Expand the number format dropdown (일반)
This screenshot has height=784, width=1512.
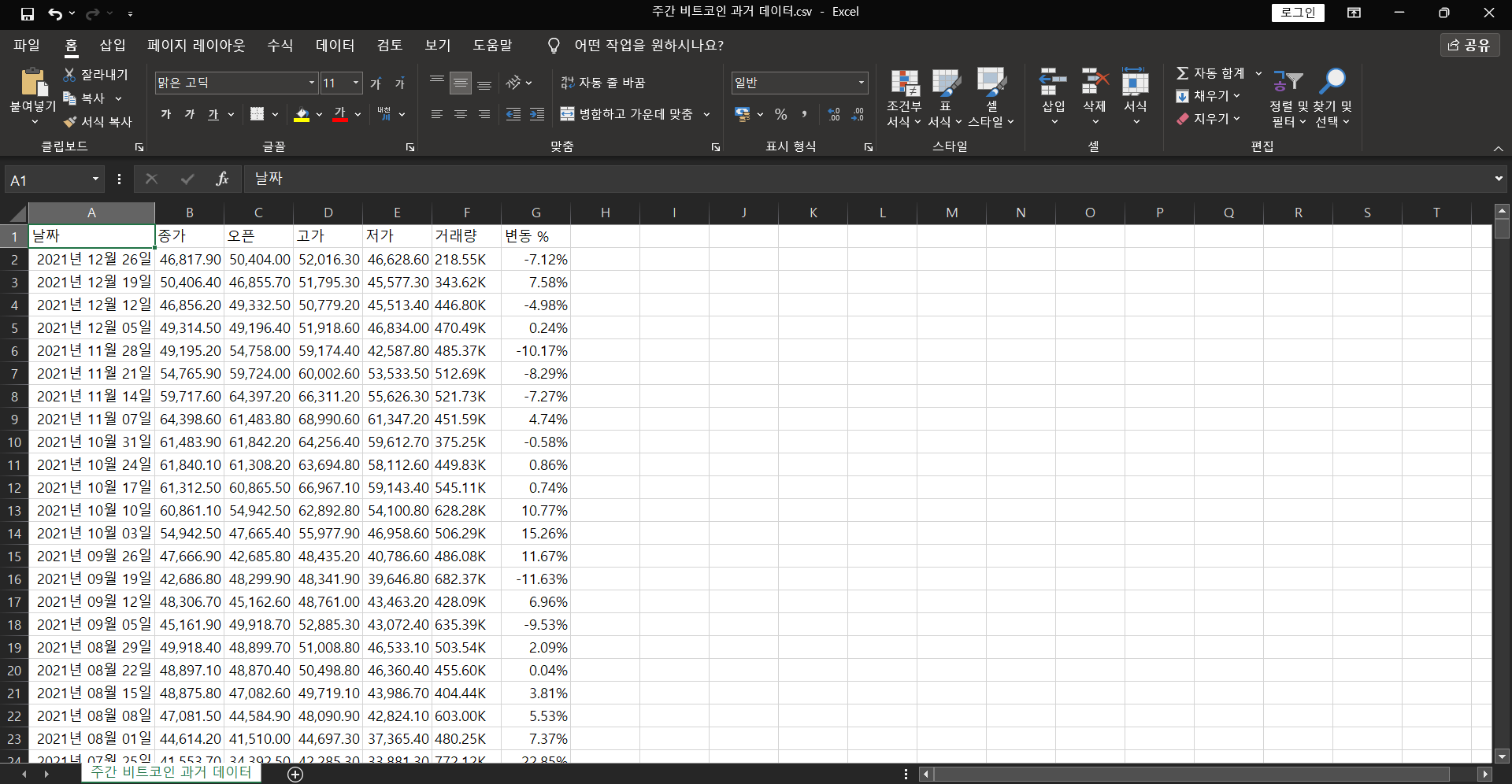pyautogui.click(x=861, y=83)
